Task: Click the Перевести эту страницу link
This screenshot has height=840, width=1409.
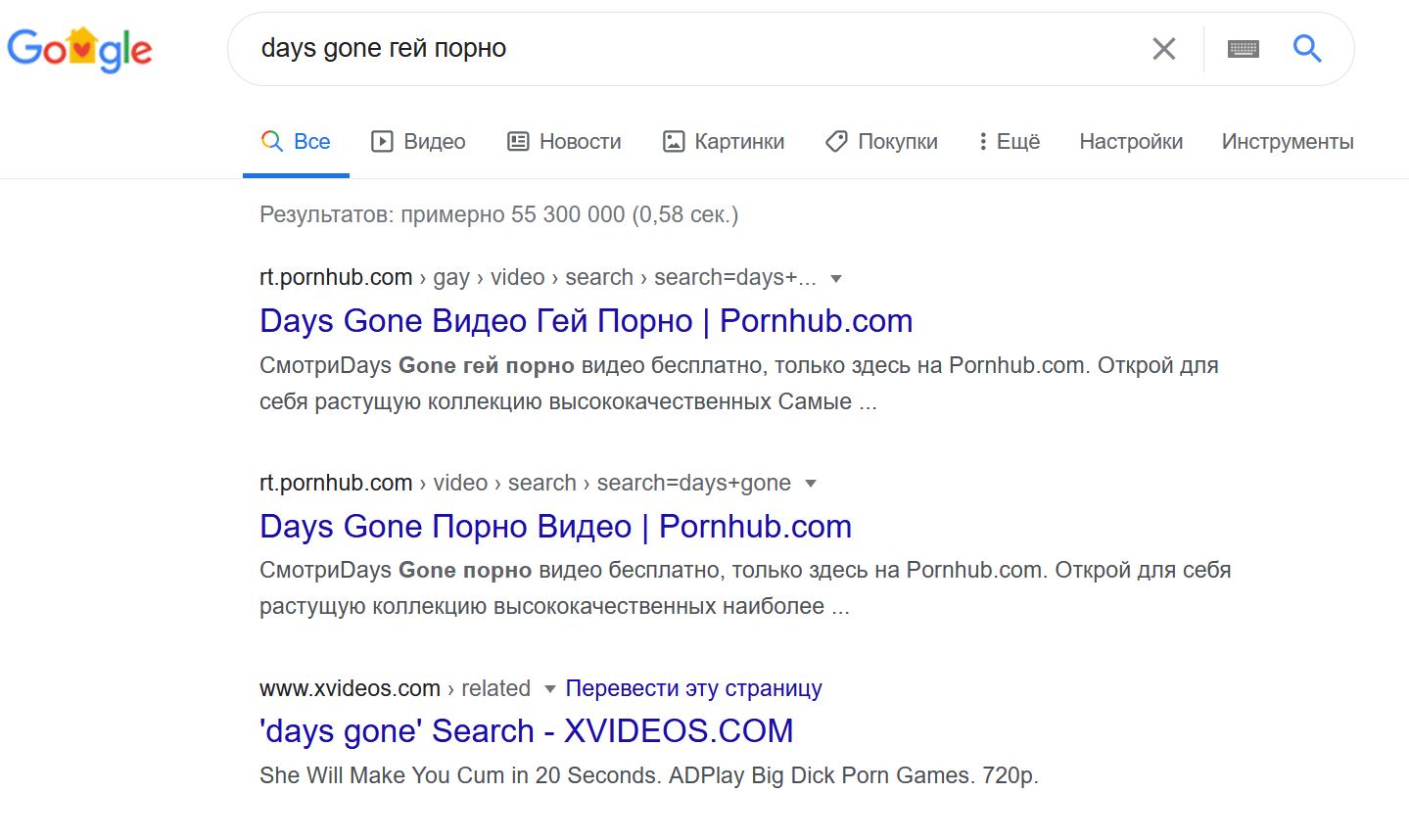Action: tap(693, 688)
